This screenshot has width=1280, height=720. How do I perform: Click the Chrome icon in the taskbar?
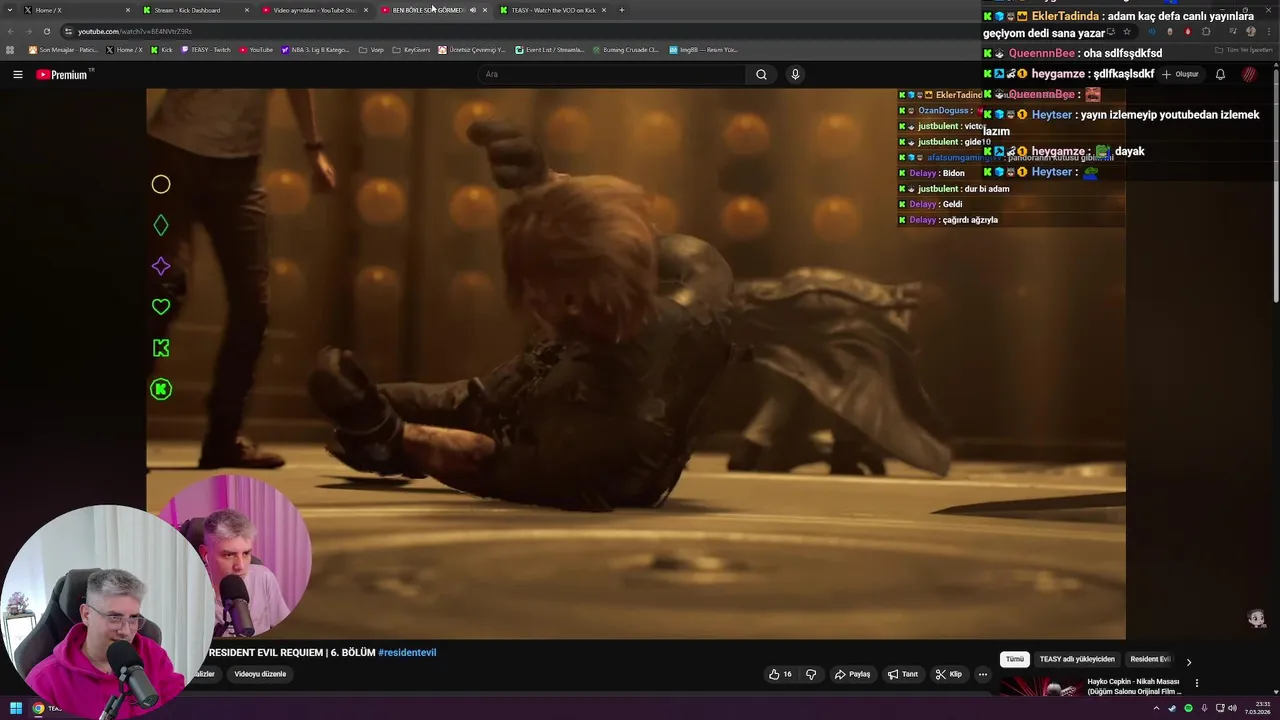click(38, 708)
